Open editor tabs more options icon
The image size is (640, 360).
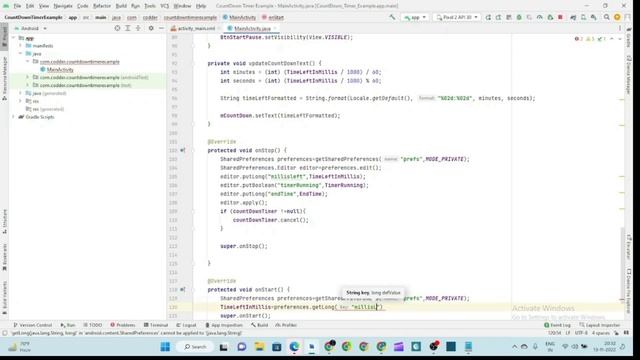pyautogui.click(x=620, y=29)
